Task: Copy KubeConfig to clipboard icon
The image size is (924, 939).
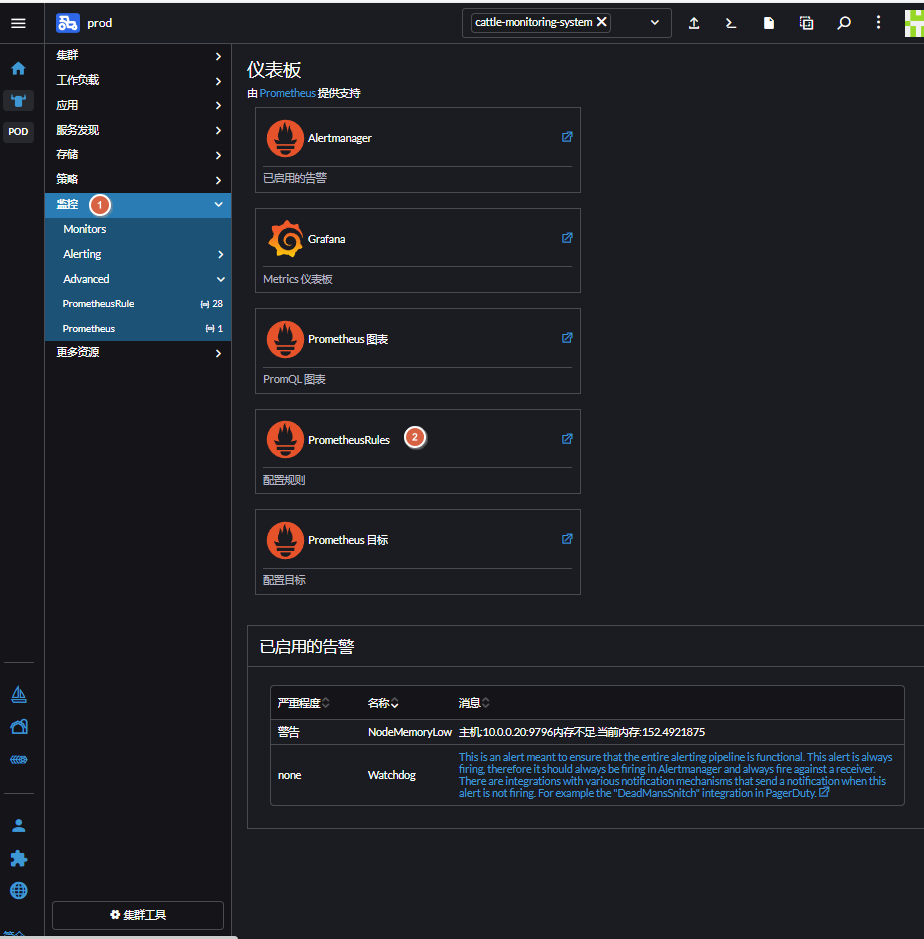Action: (x=807, y=23)
